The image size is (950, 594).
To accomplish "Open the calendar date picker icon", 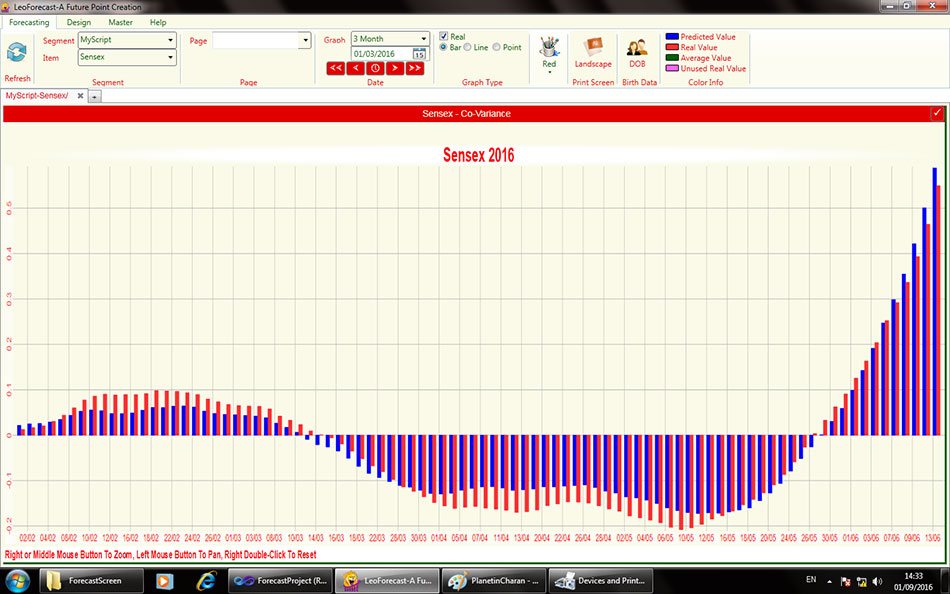I will tap(419, 54).
